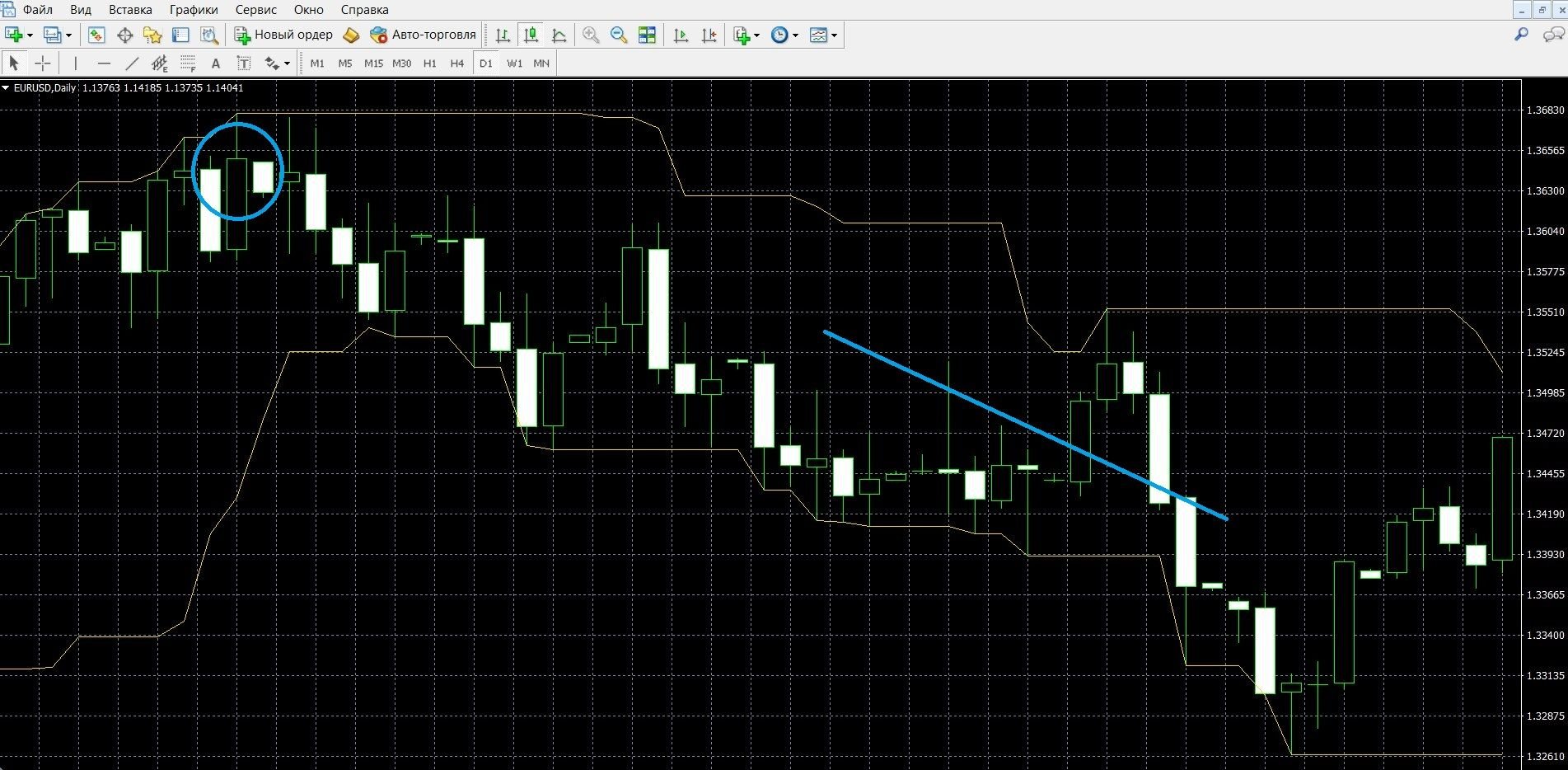1568x770 pixels.
Task: Open the arrows objects tool
Action: tap(272, 63)
